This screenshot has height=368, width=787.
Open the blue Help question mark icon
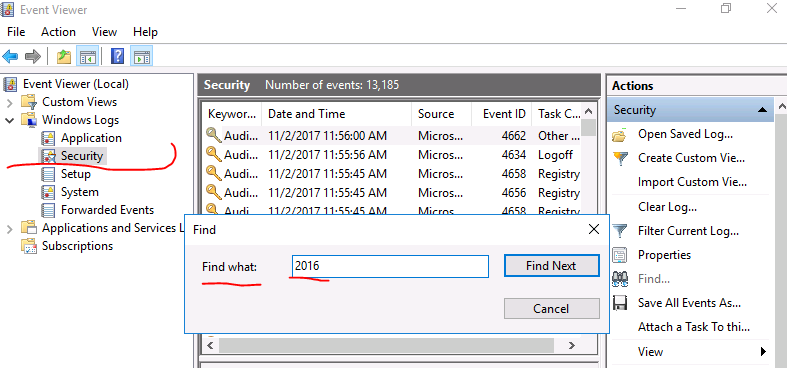[x=117, y=56]
